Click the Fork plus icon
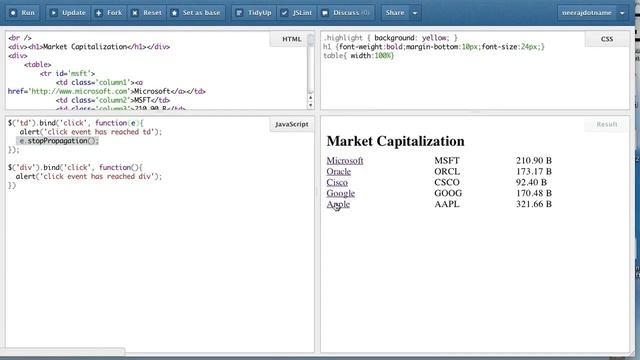 tap(99, 13)
